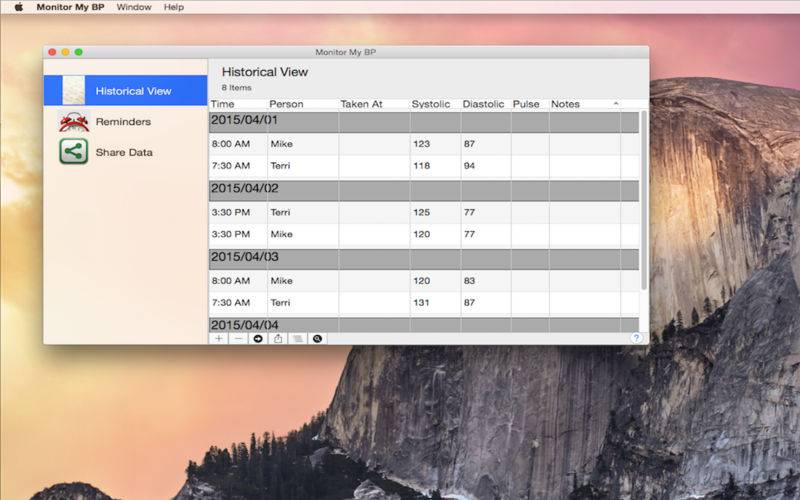
Task: Click systolic value 123
Action: [x=421, y=144]
